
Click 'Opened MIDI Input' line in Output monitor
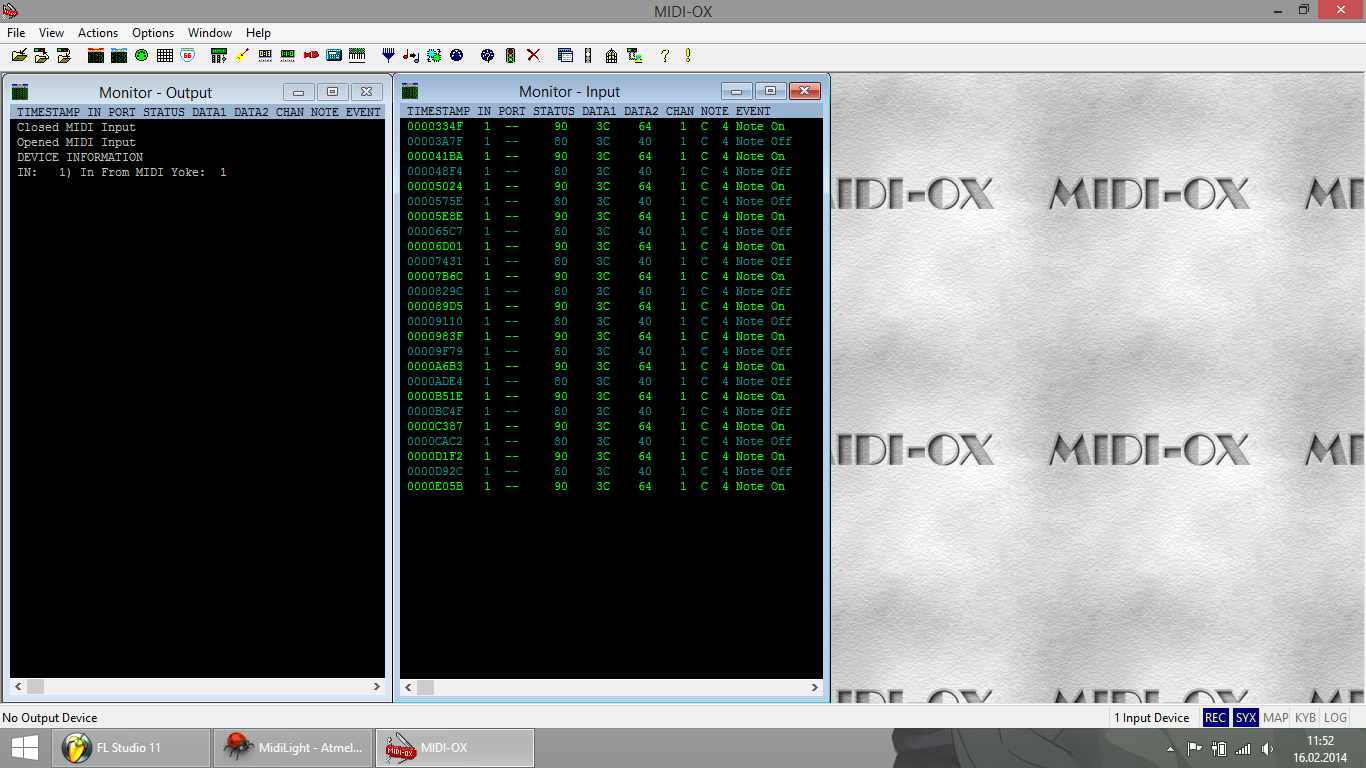(76, 142)
